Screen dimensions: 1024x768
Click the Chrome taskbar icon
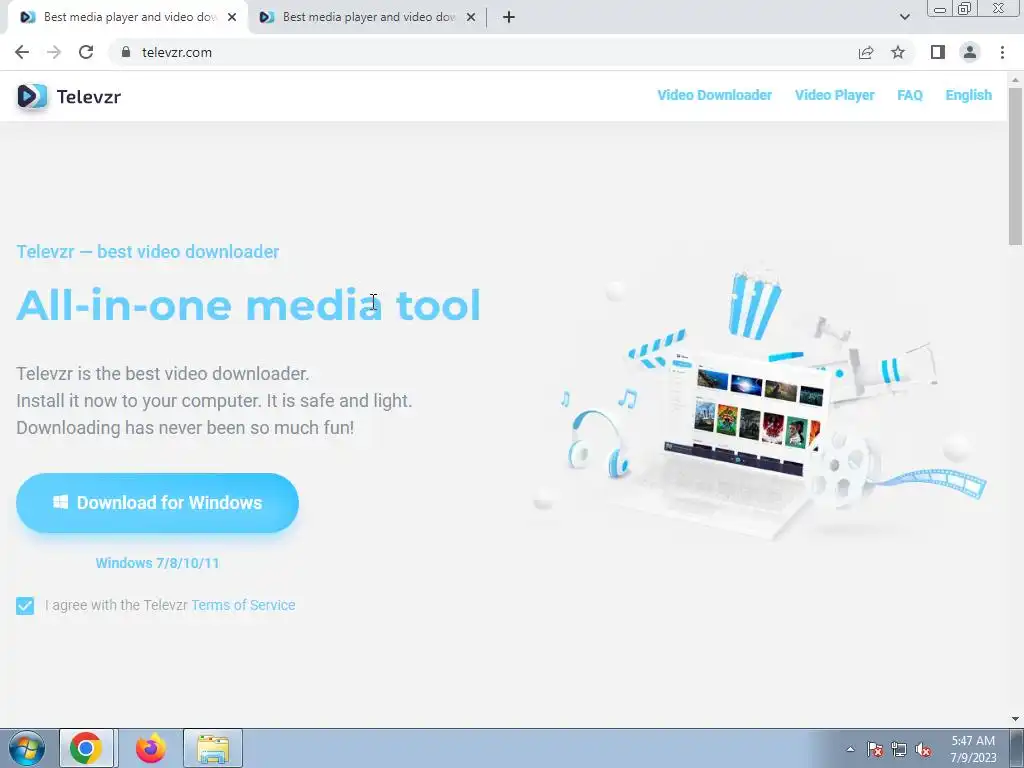click(86, 748)
